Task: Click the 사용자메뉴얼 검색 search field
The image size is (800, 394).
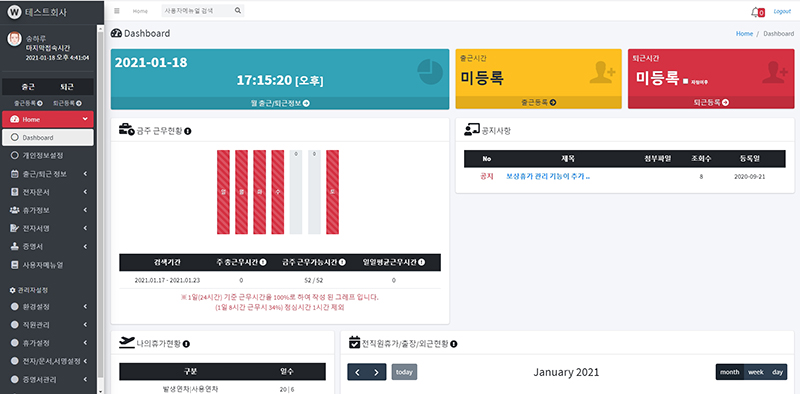Action: point(197,11)
